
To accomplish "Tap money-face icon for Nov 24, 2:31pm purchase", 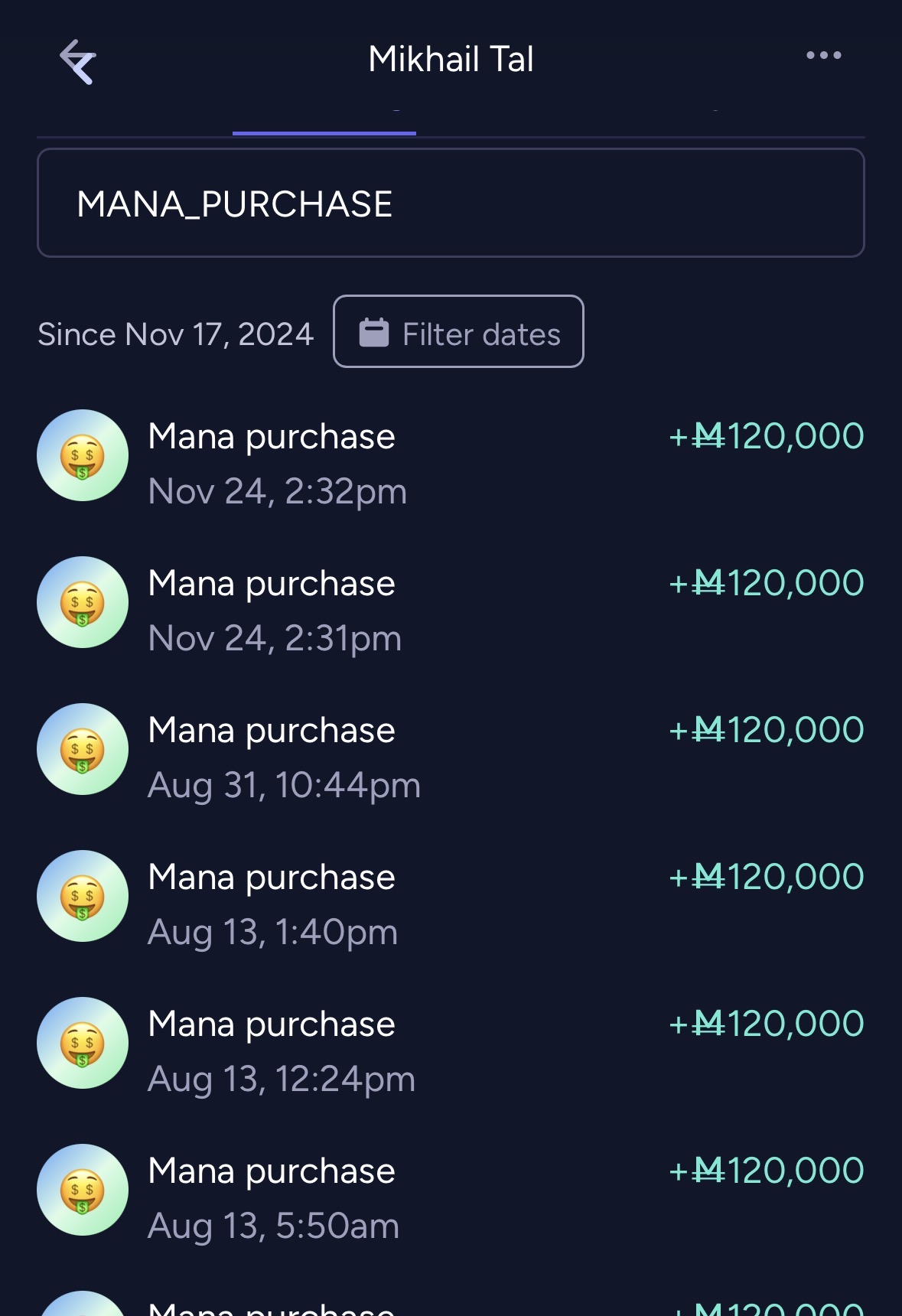I will [83, 603].
